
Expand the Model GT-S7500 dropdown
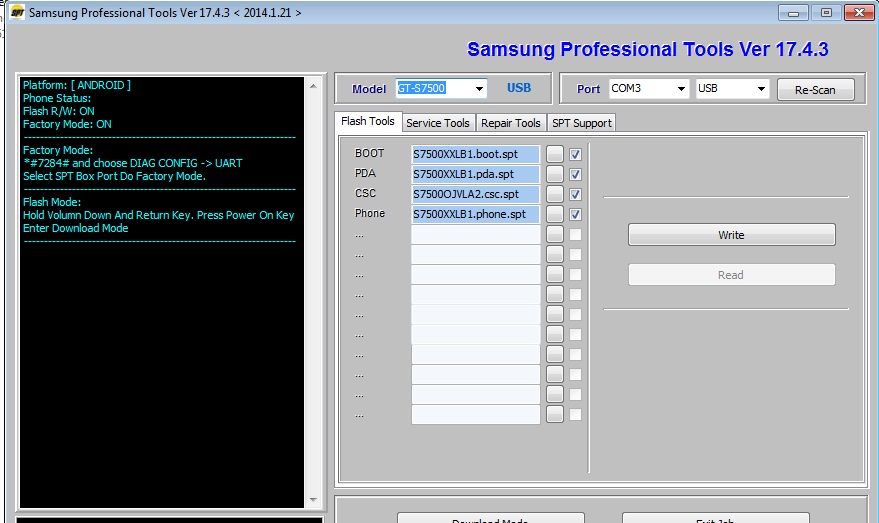(x=479, y=89)
